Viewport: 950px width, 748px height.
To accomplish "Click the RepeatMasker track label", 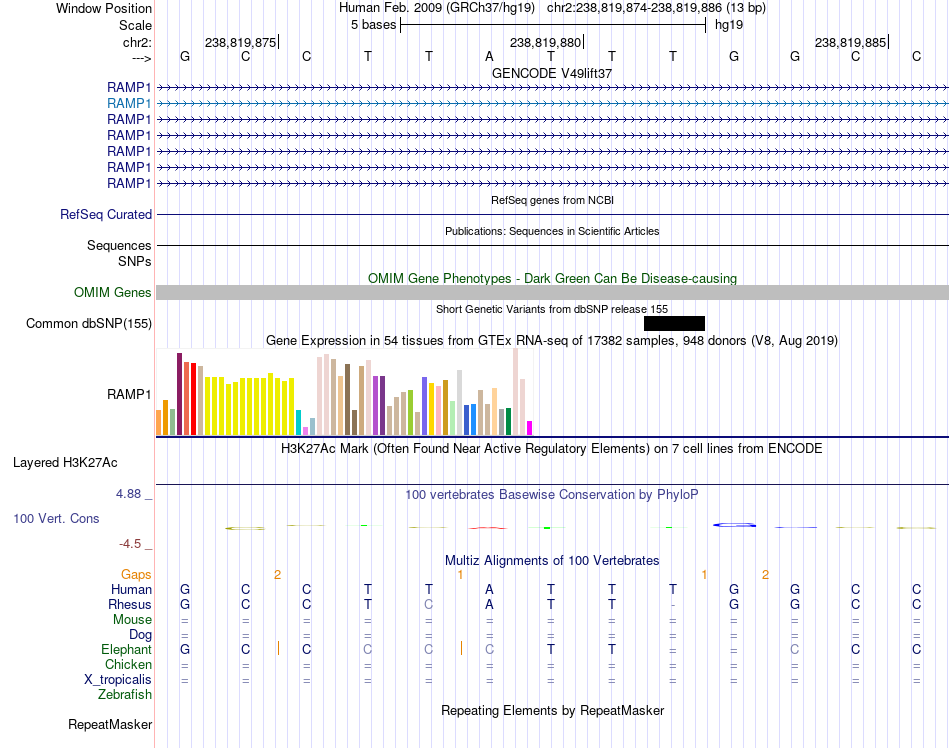I will 110,724.
